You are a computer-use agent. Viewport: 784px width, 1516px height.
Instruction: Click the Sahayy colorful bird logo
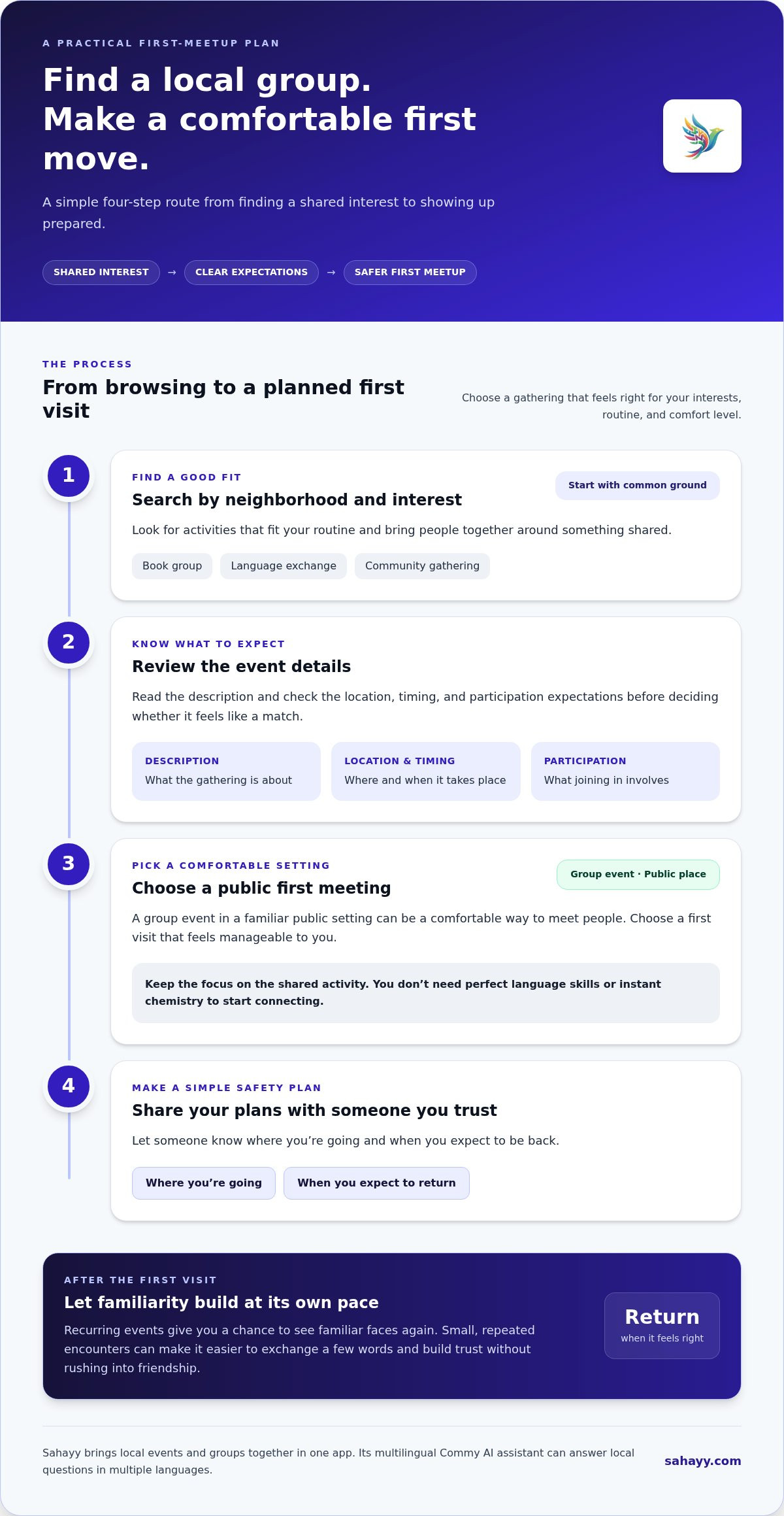[702, 136]
